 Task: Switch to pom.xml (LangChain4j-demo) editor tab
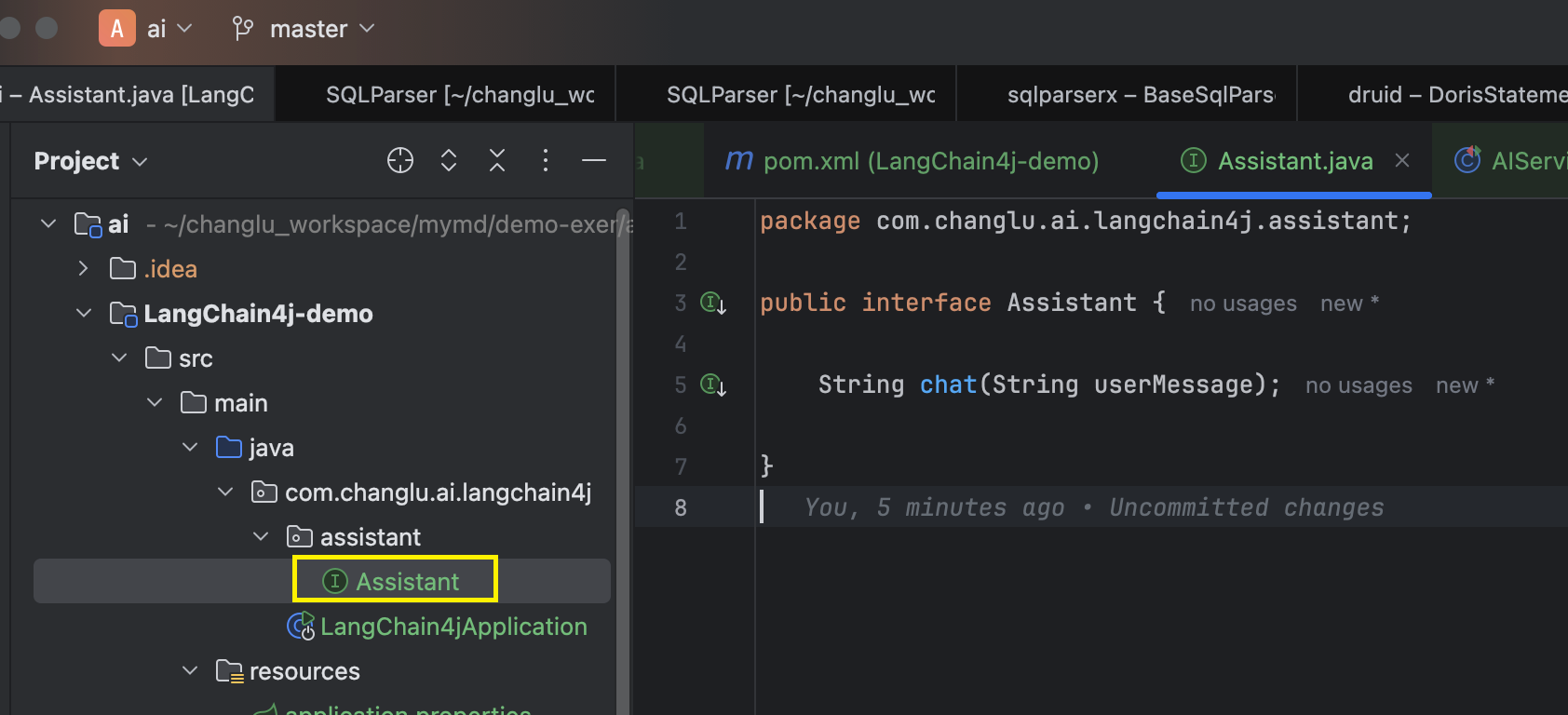(x=912, y=161)
